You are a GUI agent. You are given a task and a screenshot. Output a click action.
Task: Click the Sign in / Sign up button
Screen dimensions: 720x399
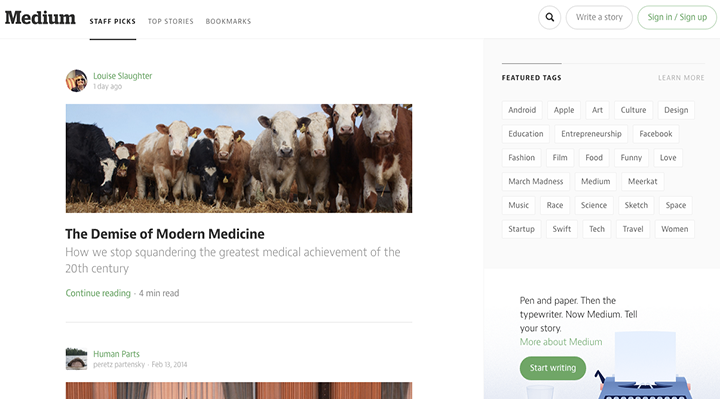[x=677, y=17]
